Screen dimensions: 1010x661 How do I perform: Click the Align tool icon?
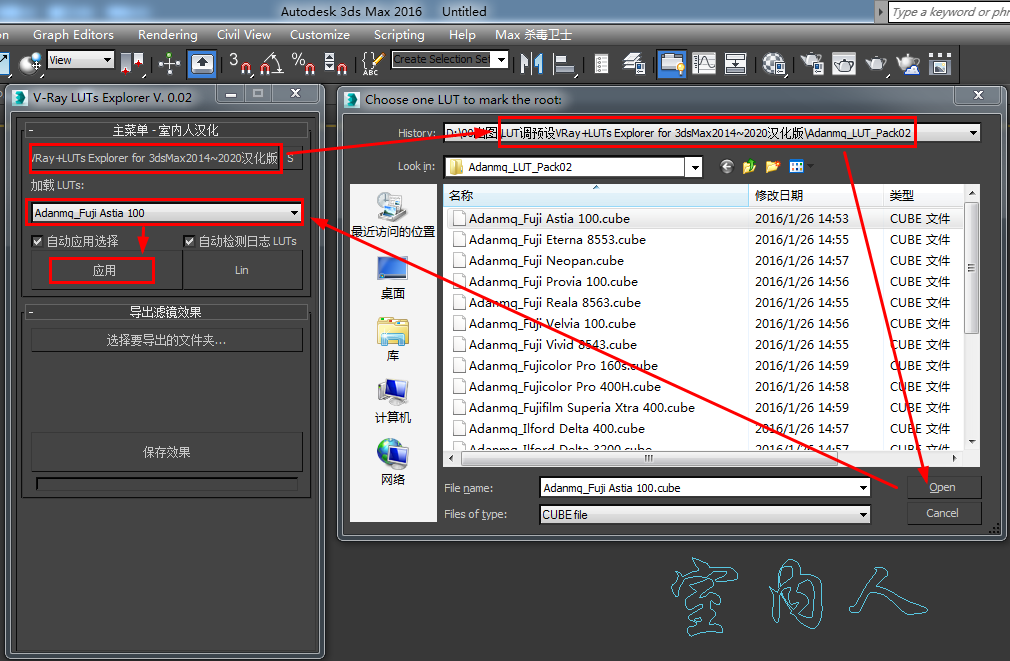point(565,63)
